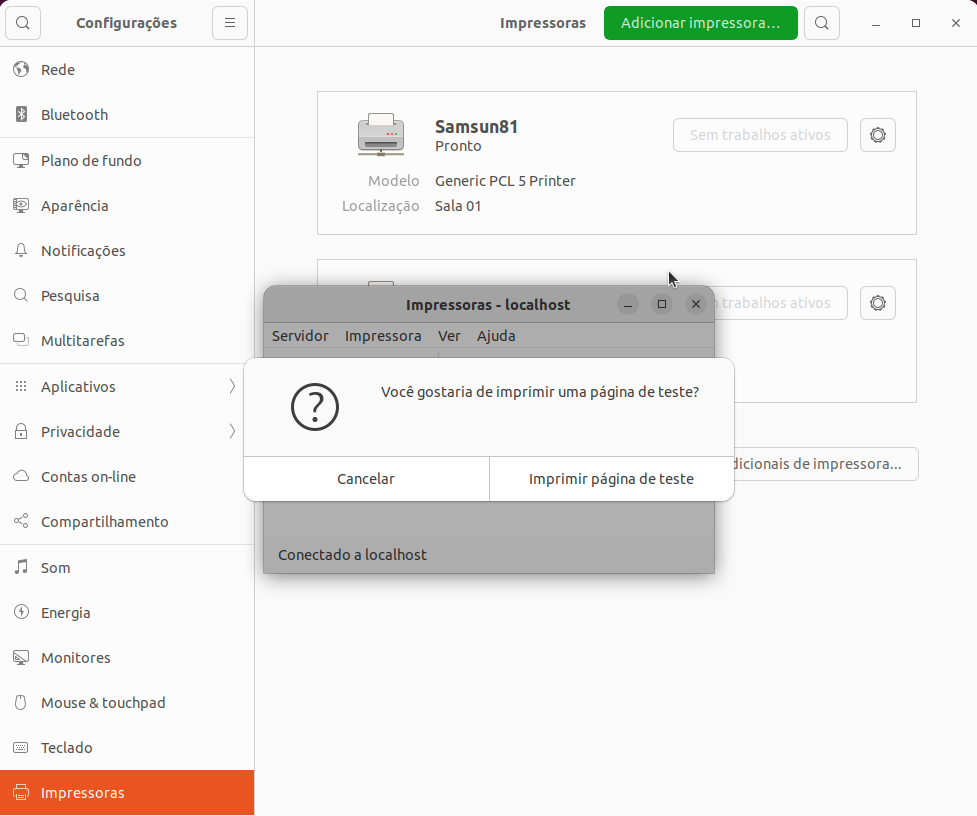Click Sem trabalhos ativos for Samsun81
The width and height of the screenshot is (977, 816).
pyautogui.click(x=760, y=135)
